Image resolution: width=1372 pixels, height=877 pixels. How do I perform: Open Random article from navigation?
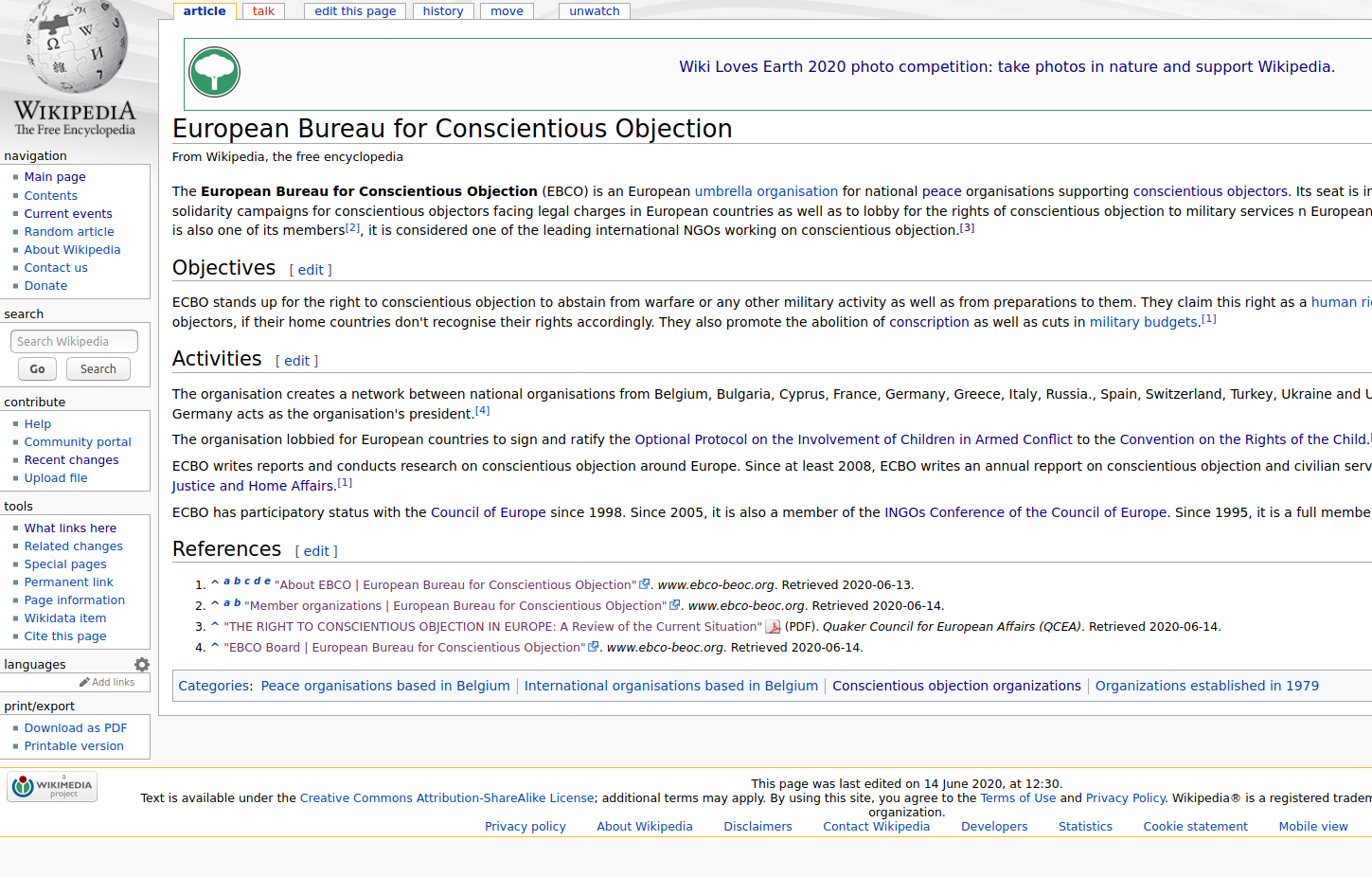tap(69, 232)
